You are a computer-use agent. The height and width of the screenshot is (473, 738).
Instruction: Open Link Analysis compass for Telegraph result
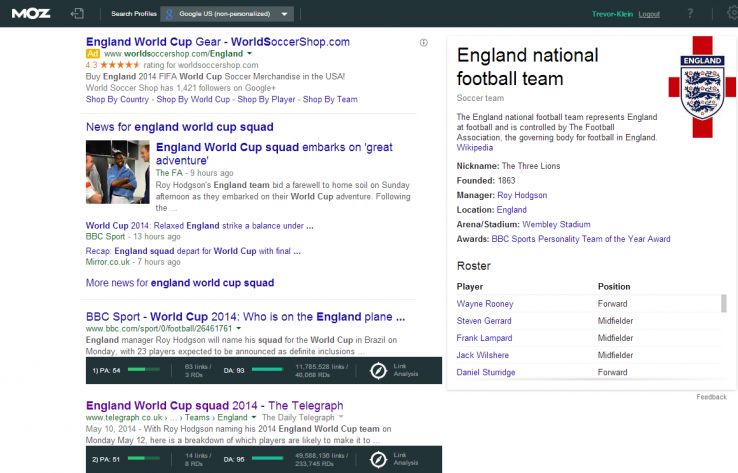(x=379, y=459)
